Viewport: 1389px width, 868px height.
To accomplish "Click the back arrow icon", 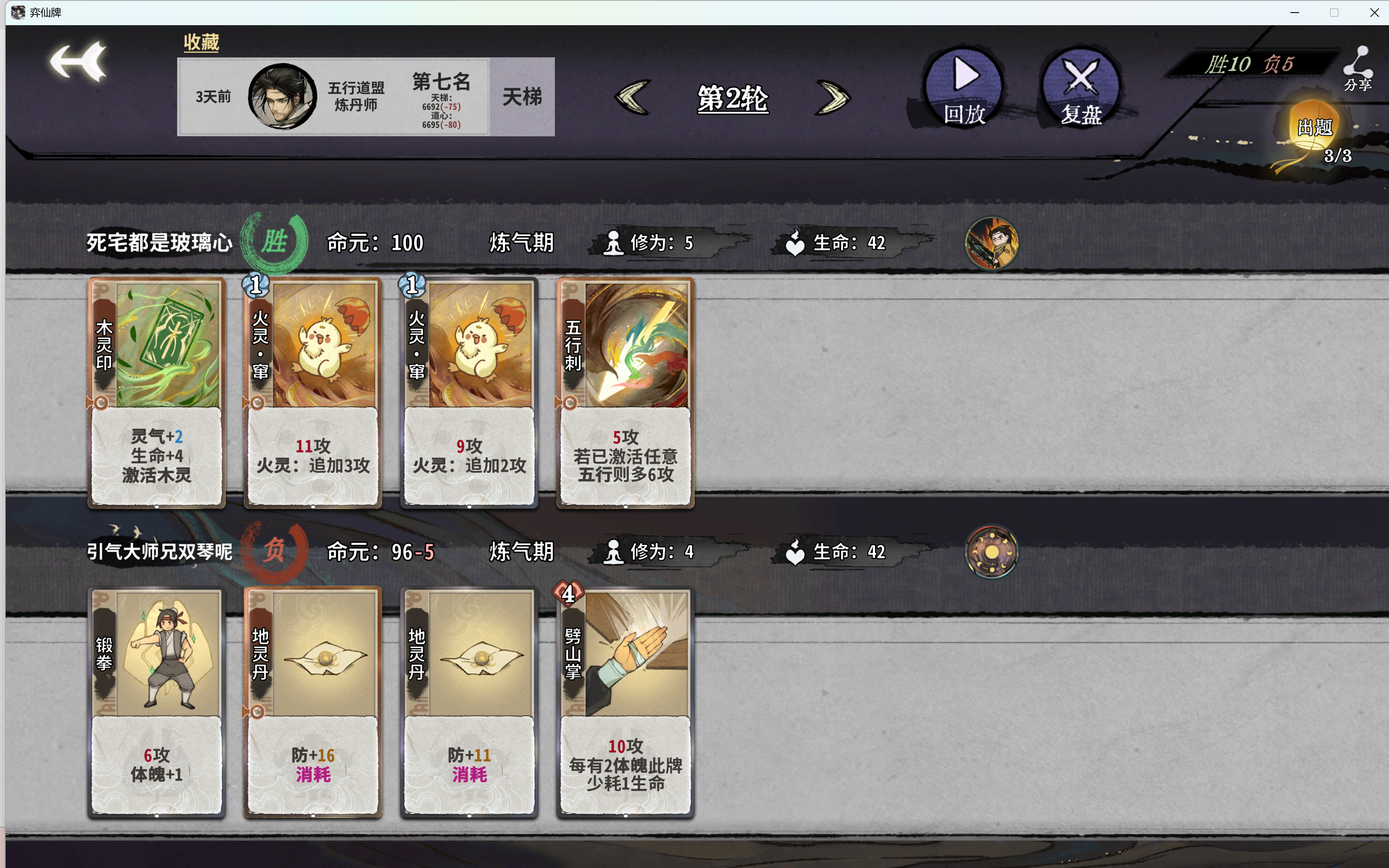I will pos(78,61).
